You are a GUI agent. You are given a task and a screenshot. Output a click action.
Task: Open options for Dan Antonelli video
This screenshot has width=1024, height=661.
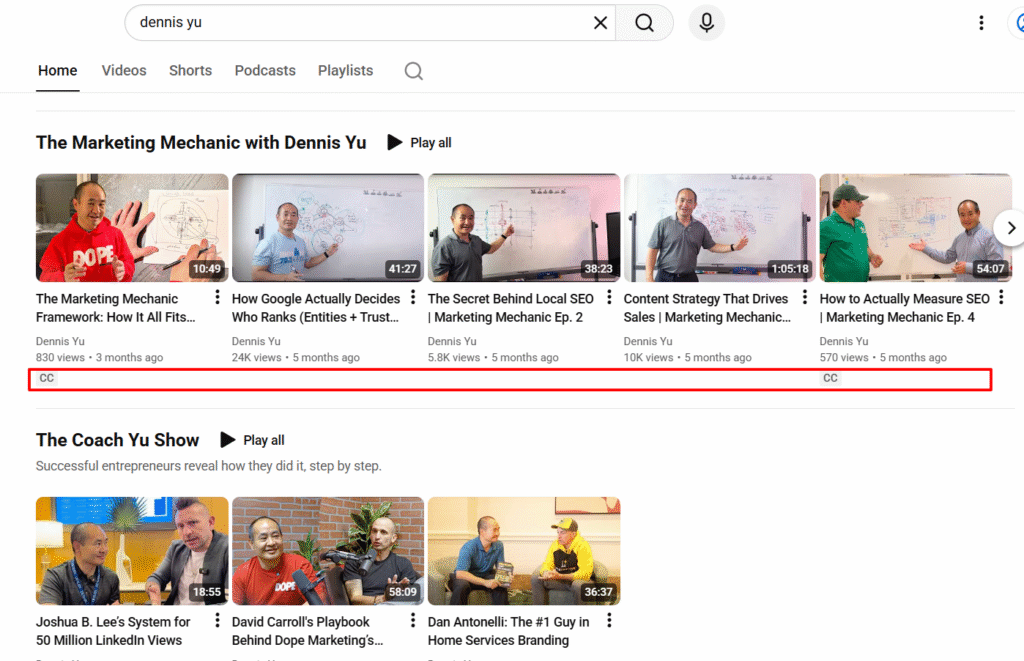coord(609,621)
